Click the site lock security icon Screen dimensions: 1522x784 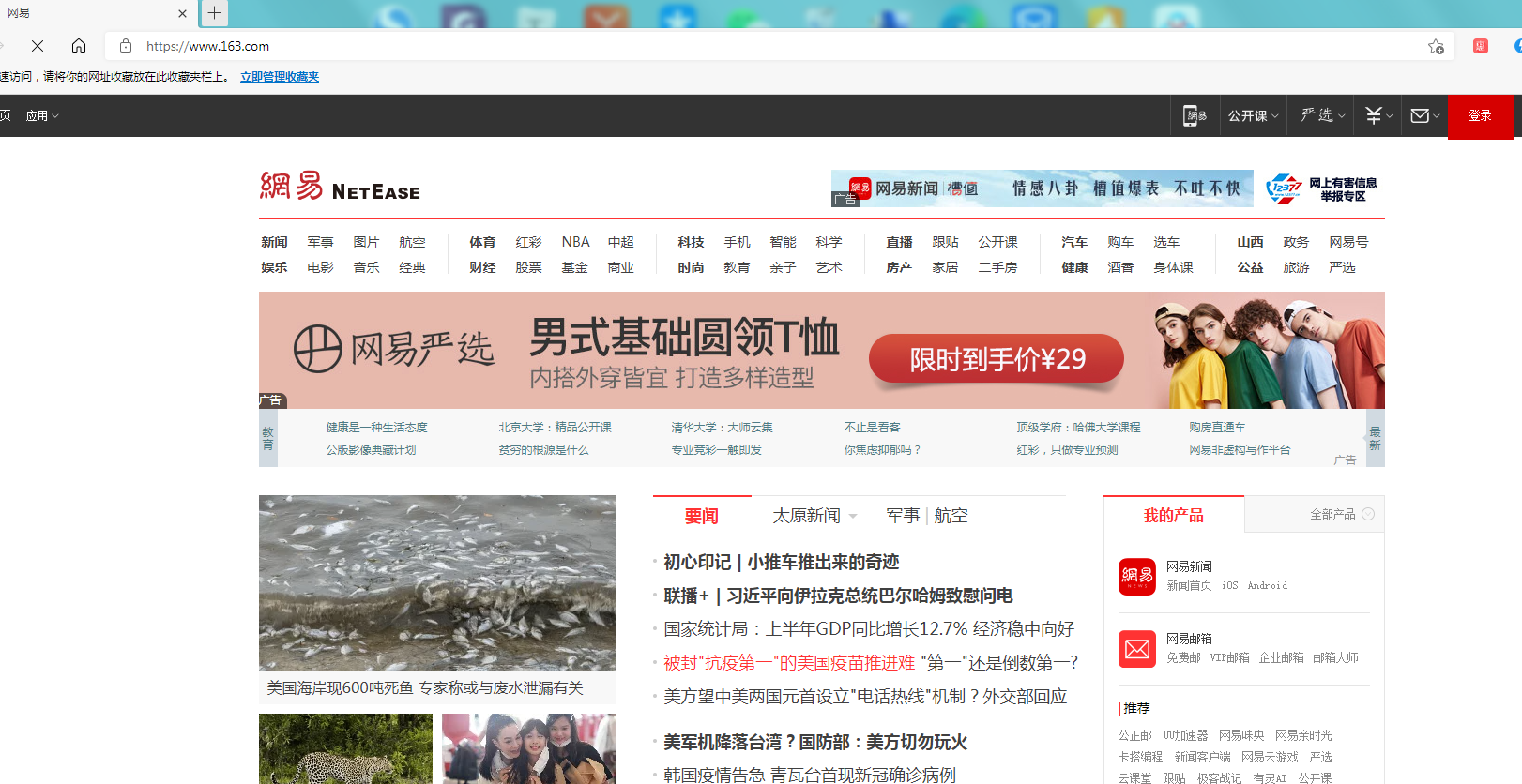[126, 46]
